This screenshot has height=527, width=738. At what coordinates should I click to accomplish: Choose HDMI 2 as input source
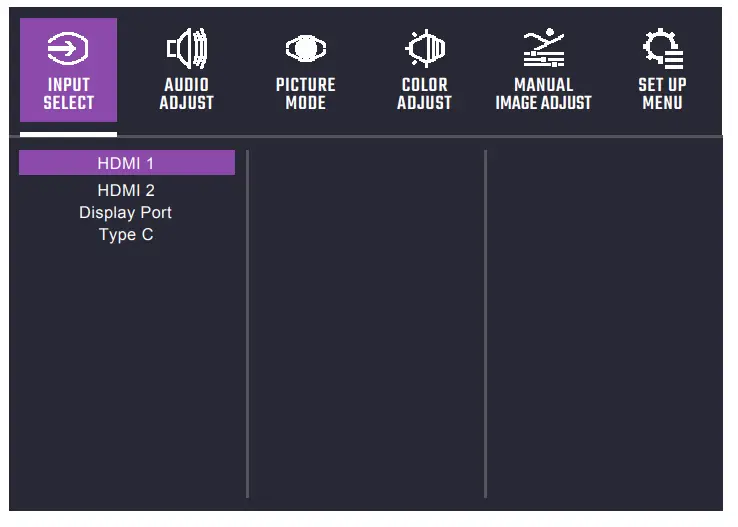[126, 190]
